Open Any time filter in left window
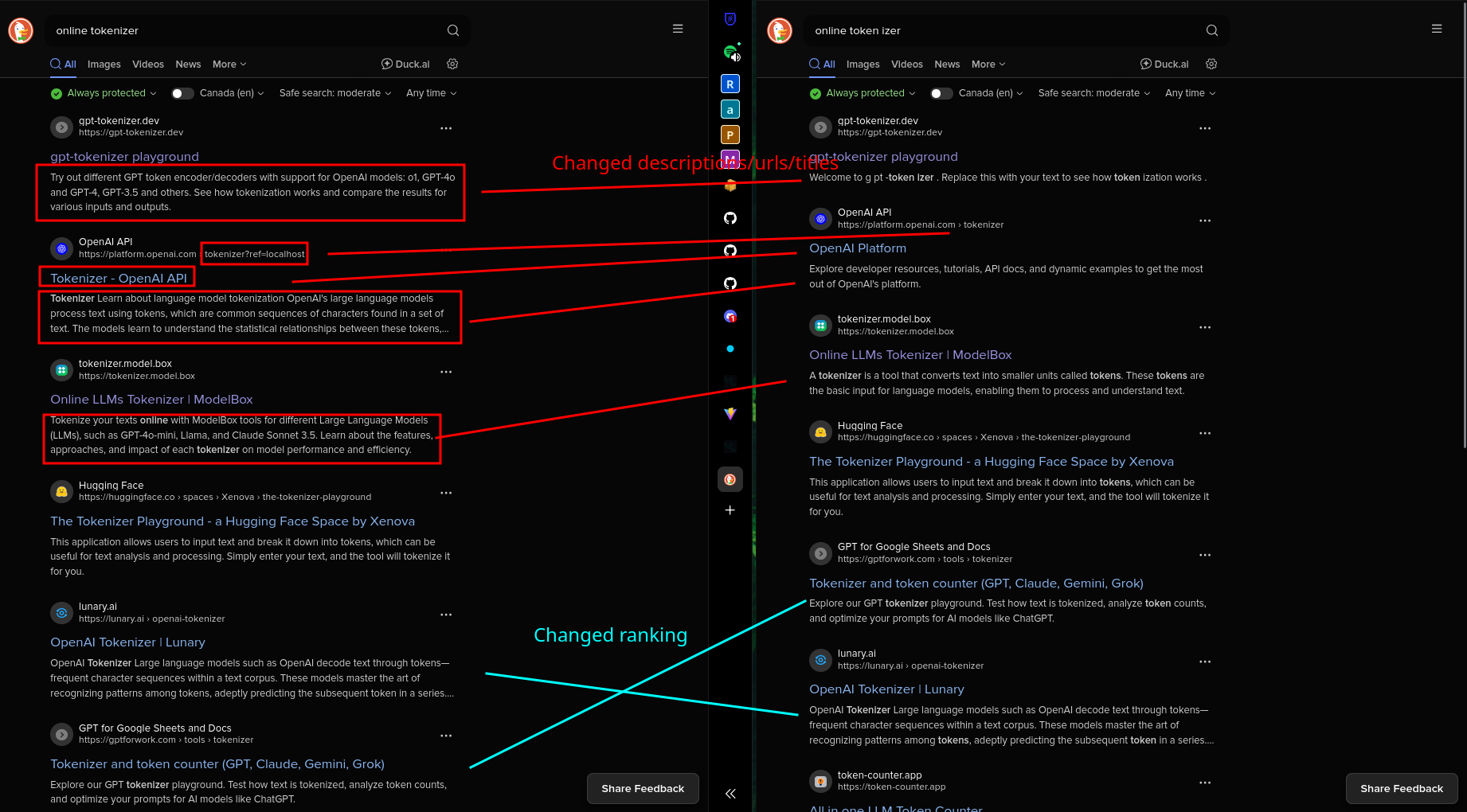Viewport: 1467px width, 812px height. click(432, 93)
